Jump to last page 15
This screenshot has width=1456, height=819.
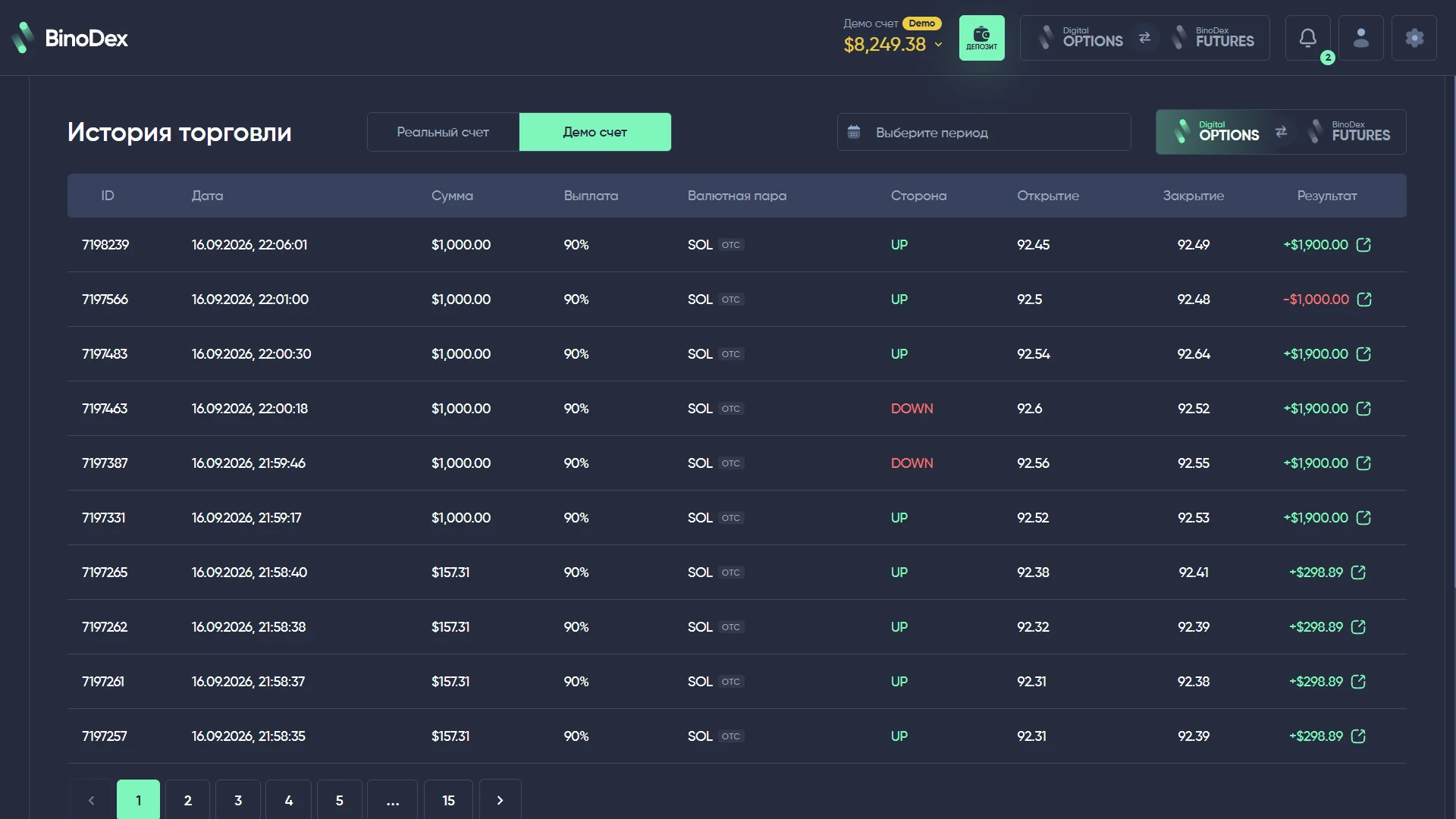(449, 800)
